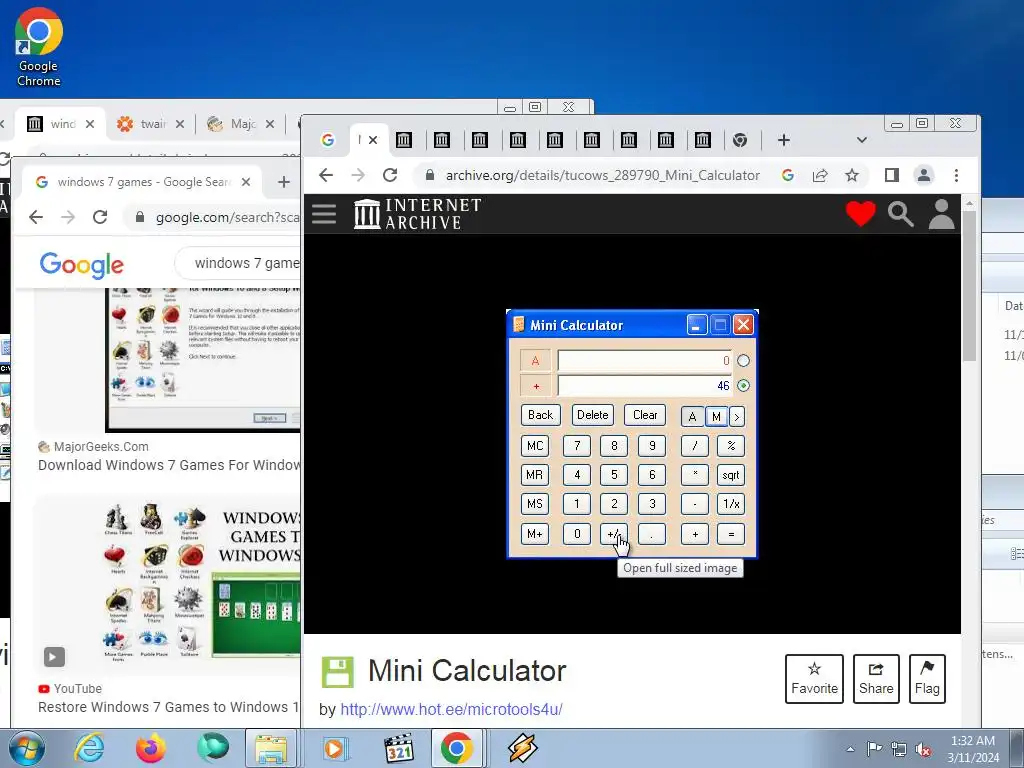Switch to the 'Majo' tab in back window

point(240,123)
